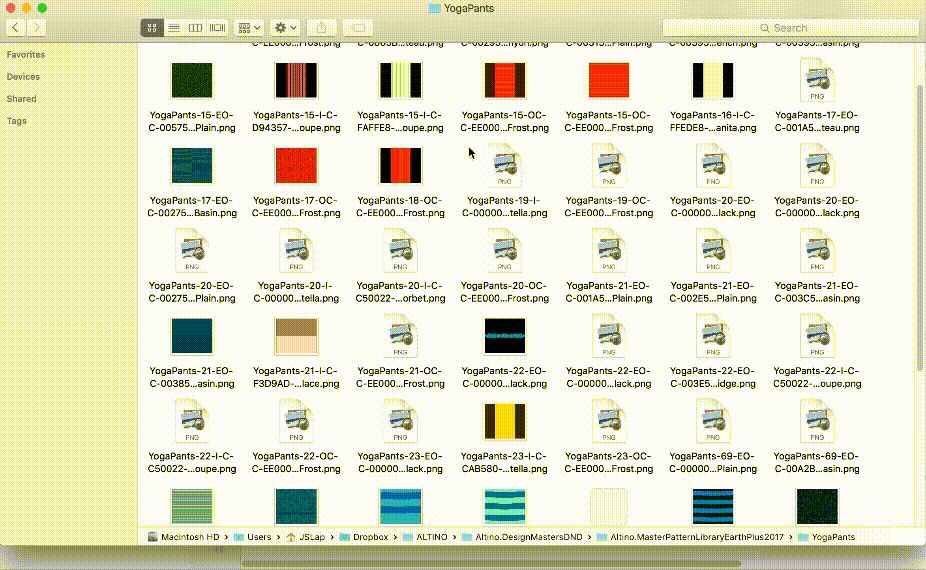Jump to Altino.MasterPatternLibraryEarthPlus2017 in path bar
This screenshot has width=926, height=570.
(690, 537)
